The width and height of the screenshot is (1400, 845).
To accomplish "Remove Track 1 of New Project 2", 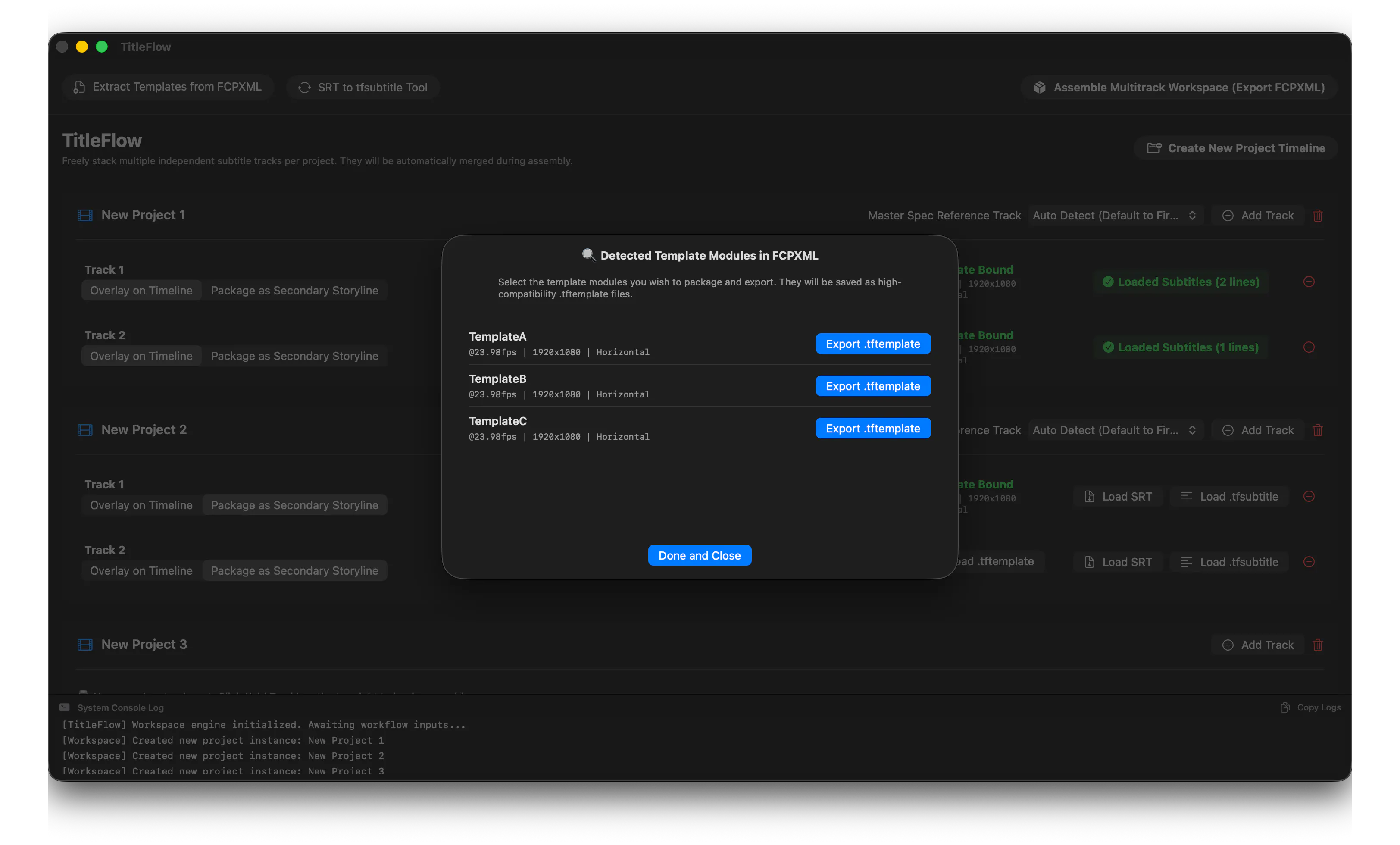I will point(1309,496).
